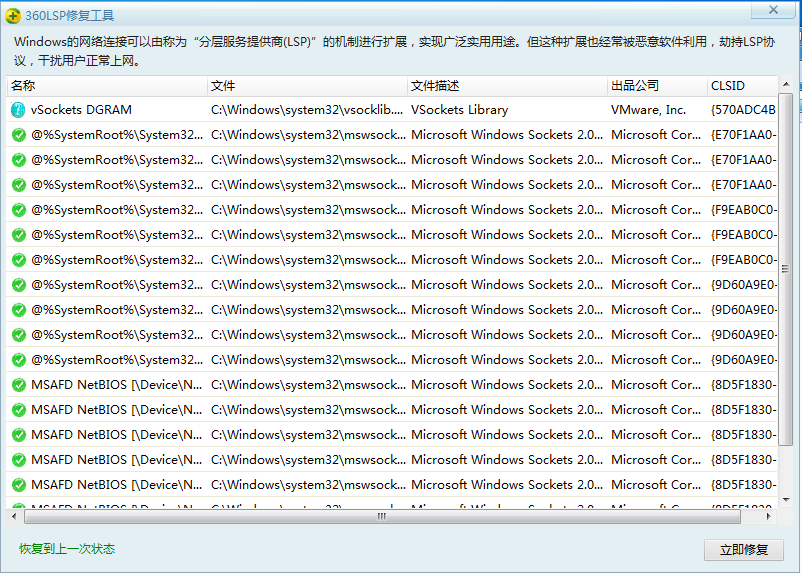Click green check icon of topmost {9D60A9E0- row
The height and width of the screenshot is (575, 802).
point(19,285)
